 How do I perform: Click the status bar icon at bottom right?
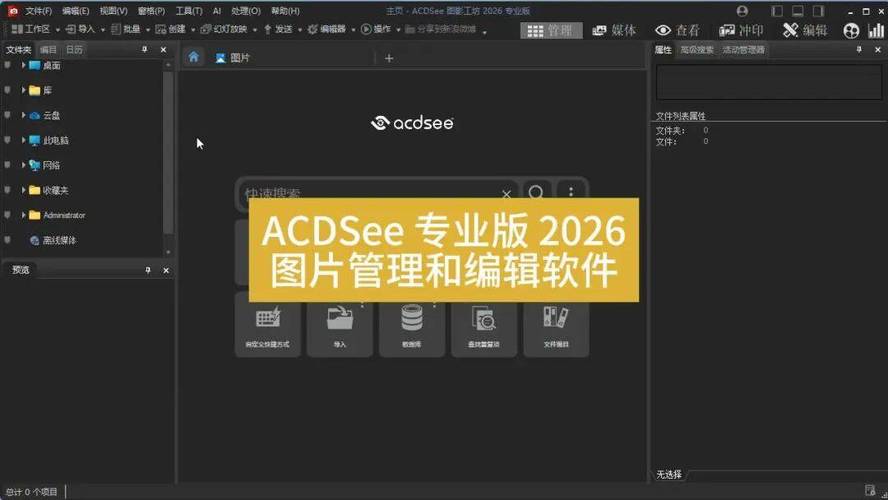pos(870,490)
